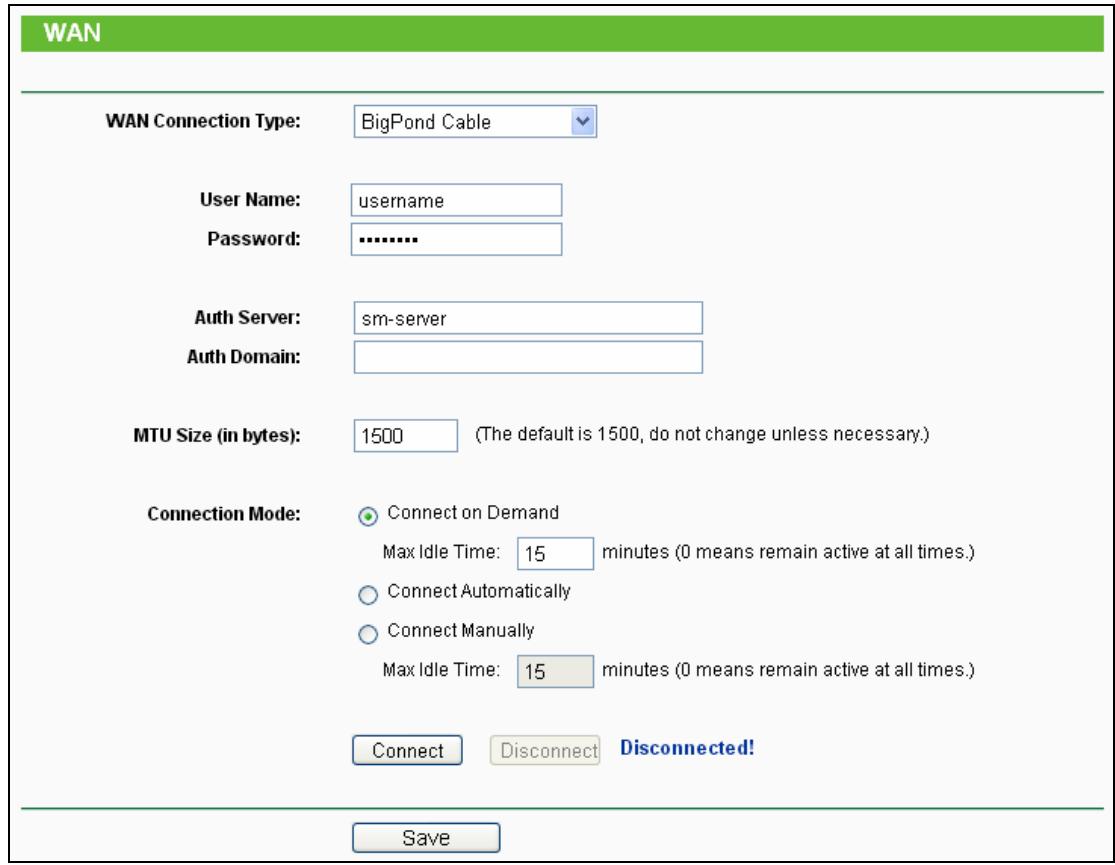Click the WAN header title
This screenshot has width=1115, height=865.
point(72,33)
